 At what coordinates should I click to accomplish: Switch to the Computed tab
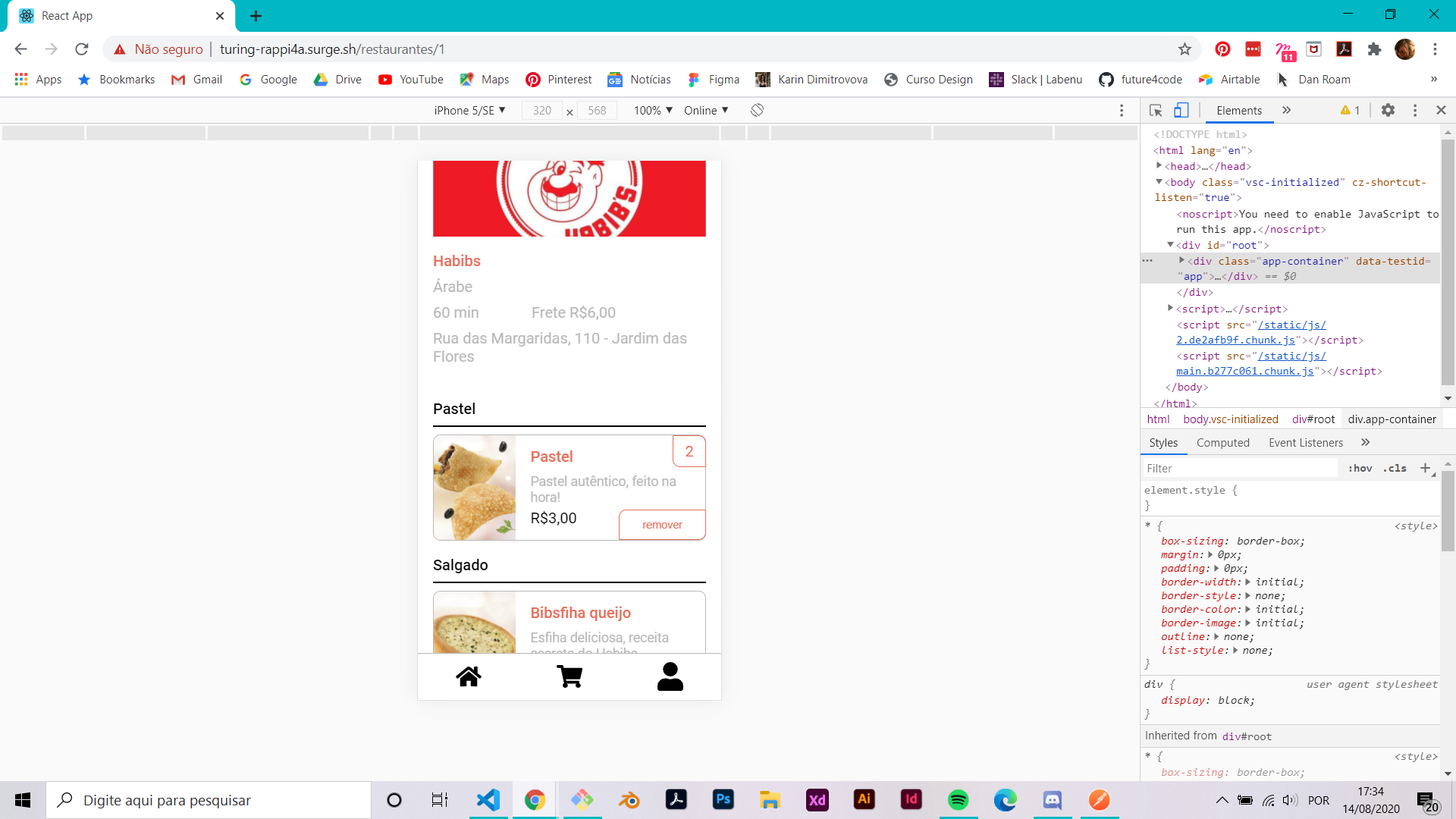pos(1222,442)
